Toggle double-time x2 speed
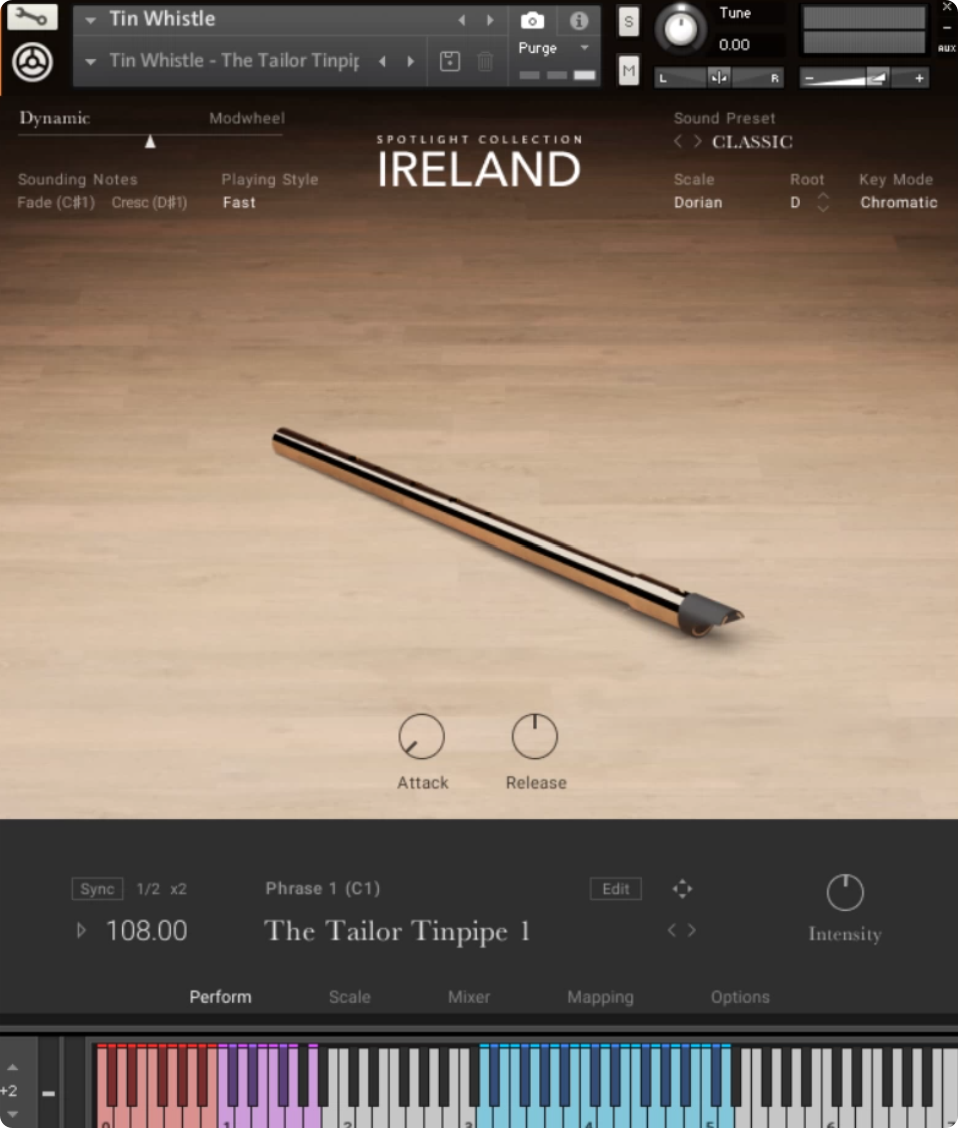This screenshot has width=958, height=1128. tap(178, 888)
